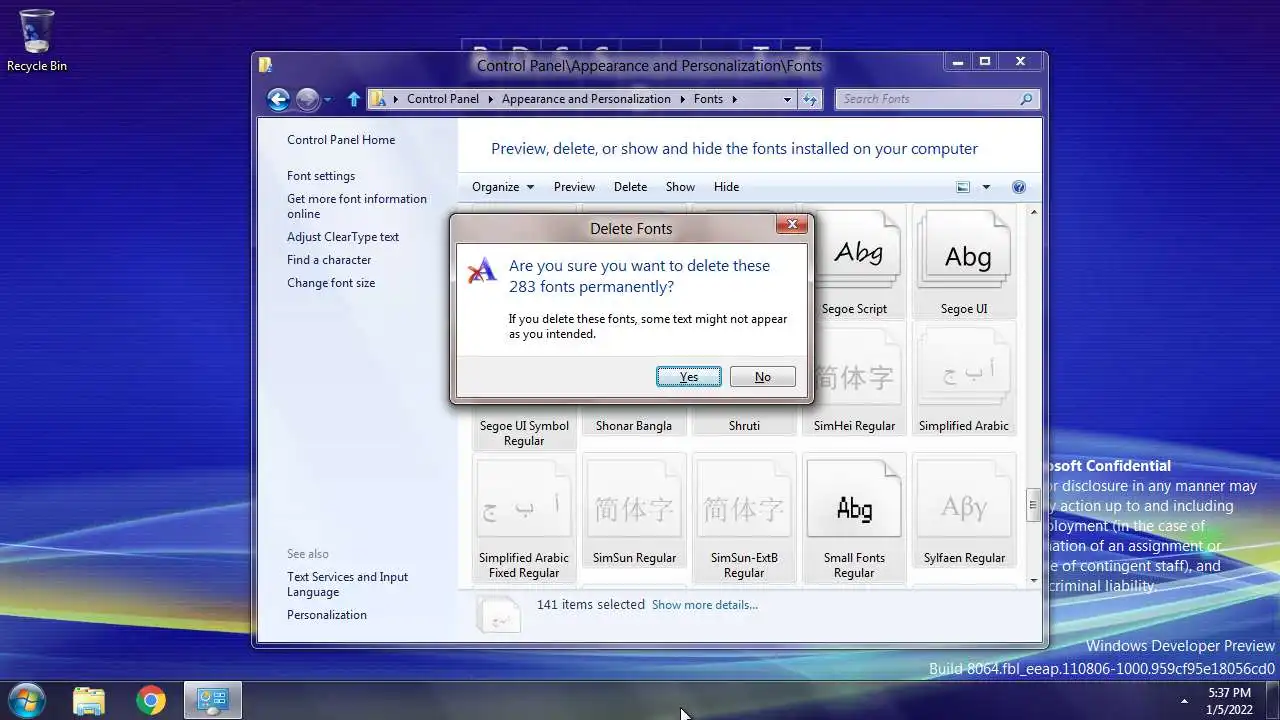1280x720 pixels.
Task: Click Control Panel breadcrumb in address bar
Action: (443, 99)
